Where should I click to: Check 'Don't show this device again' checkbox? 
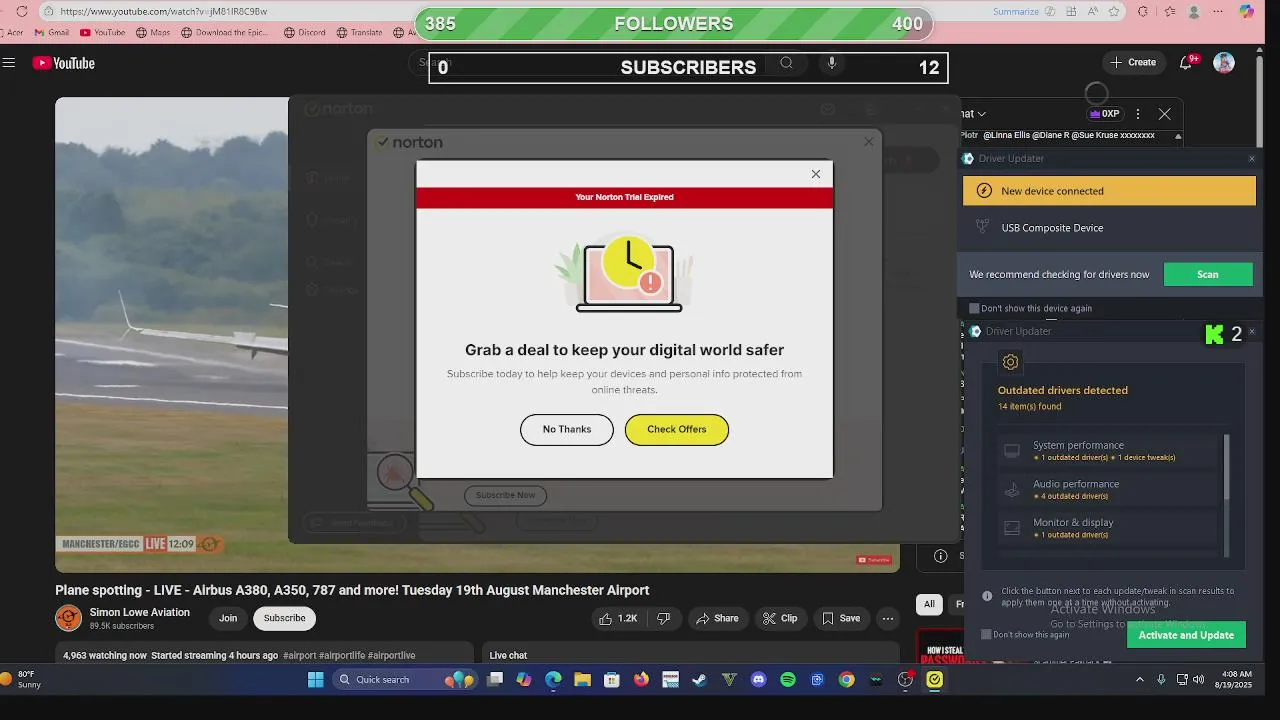[x=974, y=308]
